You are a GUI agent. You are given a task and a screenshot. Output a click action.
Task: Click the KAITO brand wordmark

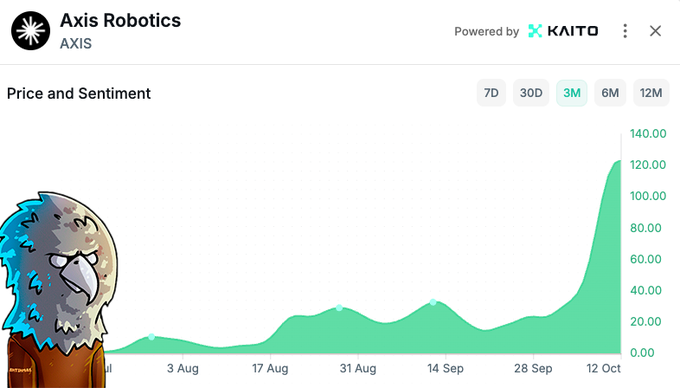573,31
